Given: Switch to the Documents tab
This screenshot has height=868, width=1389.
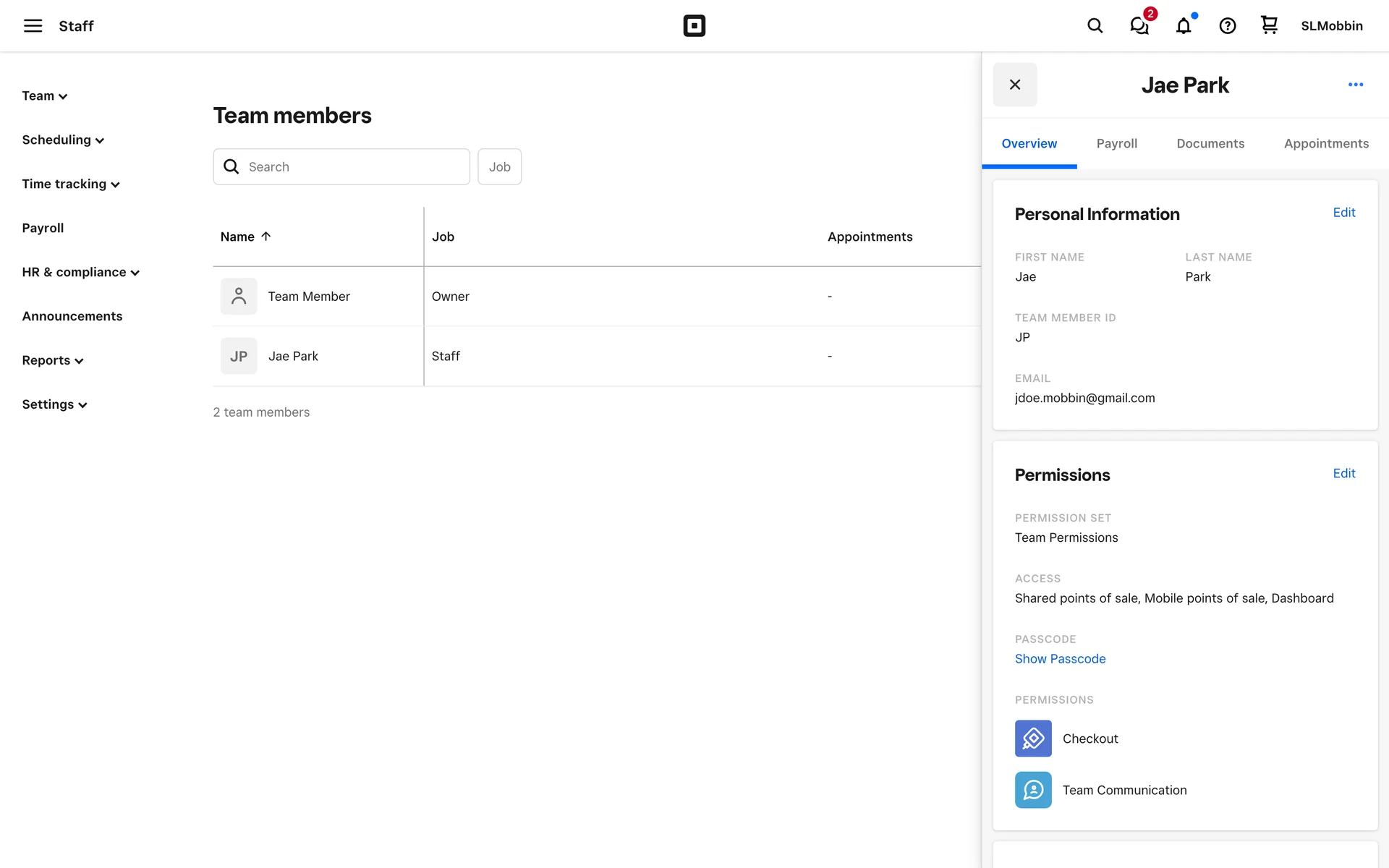Looking at the screenshot, I should (x=1210, y=143).
